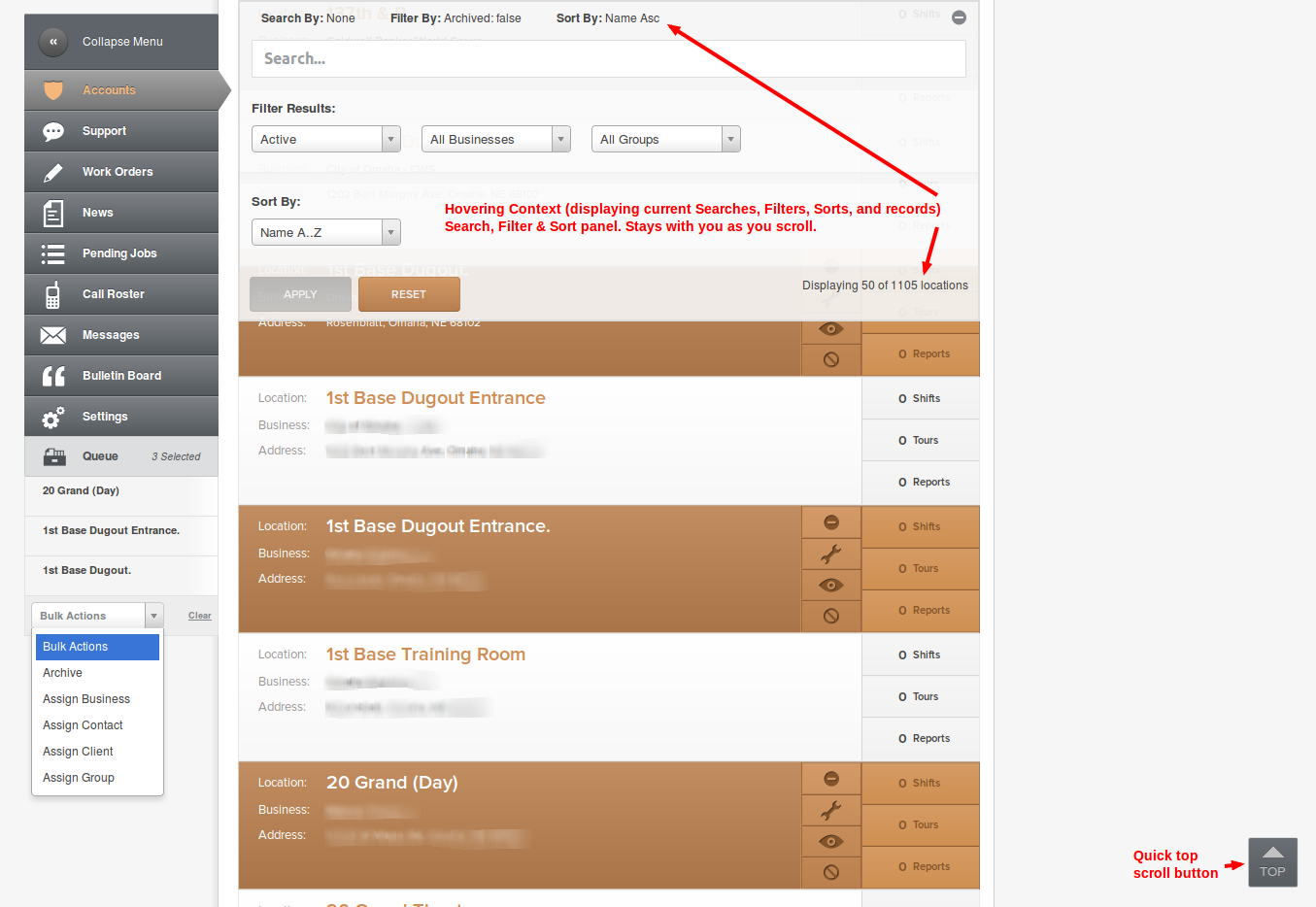Deselect 20 Grand (Day) via its minus icon
The width and height of the screenshot is (1316, 907).
831,779
